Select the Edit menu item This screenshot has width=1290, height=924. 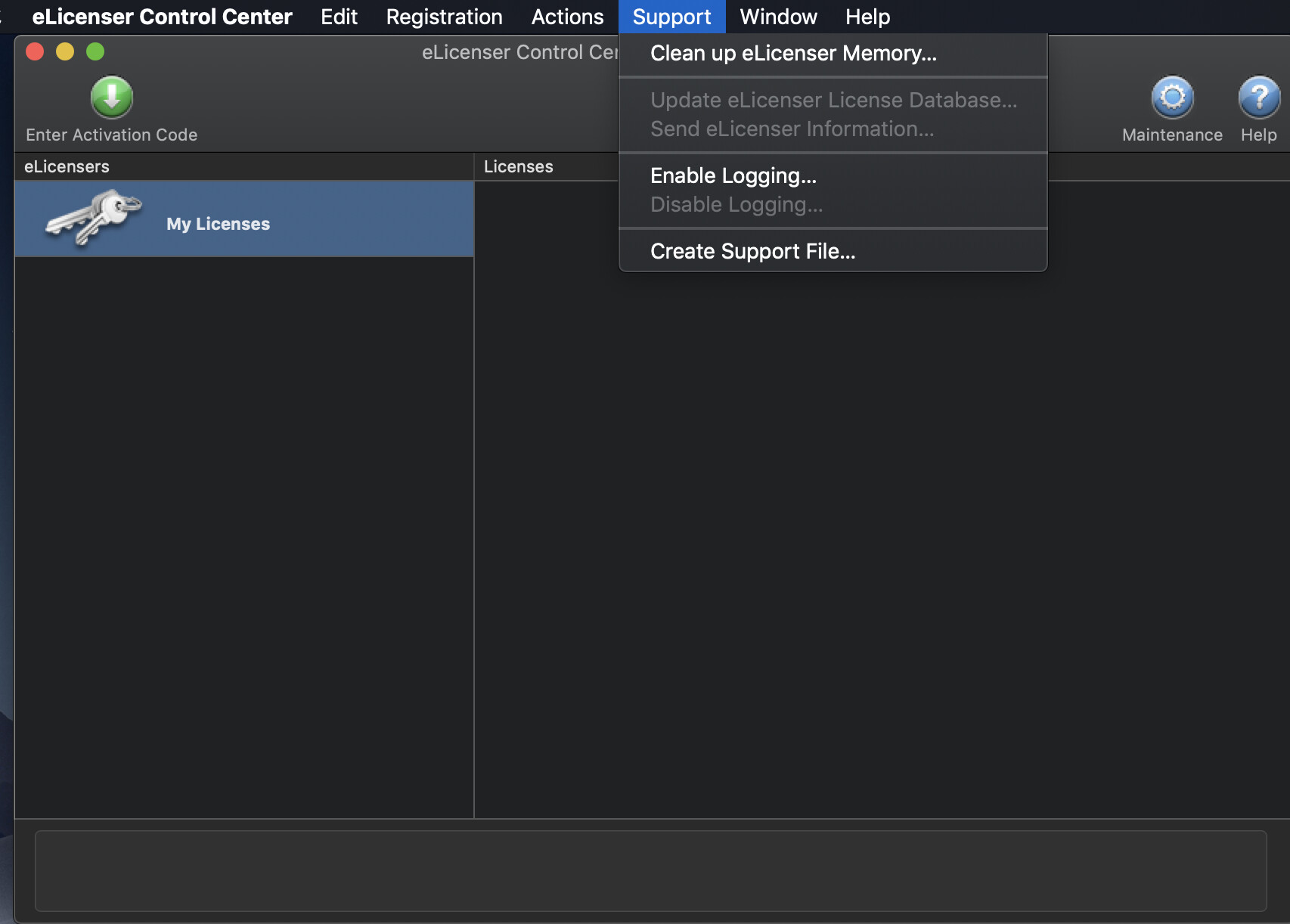click(337, 16)
